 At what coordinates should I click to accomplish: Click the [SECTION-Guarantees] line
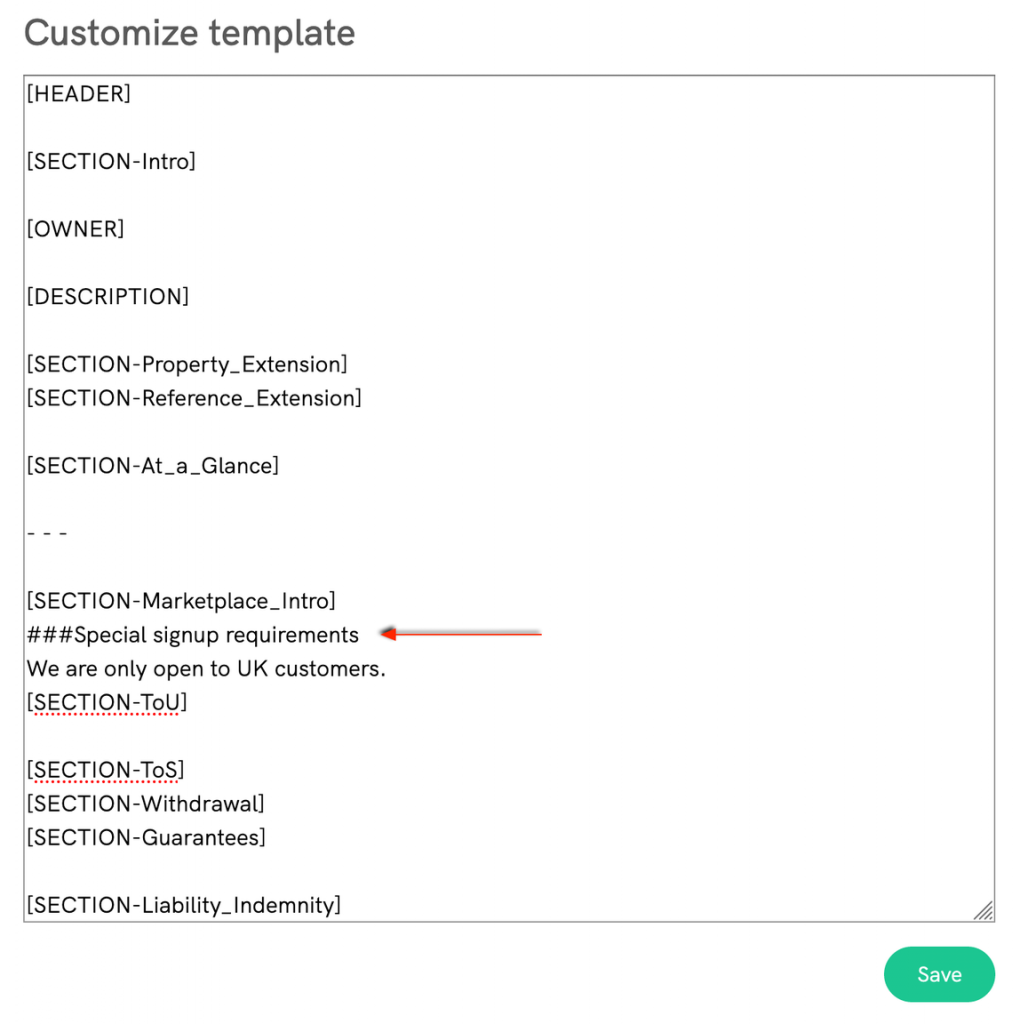pos(146,838)
